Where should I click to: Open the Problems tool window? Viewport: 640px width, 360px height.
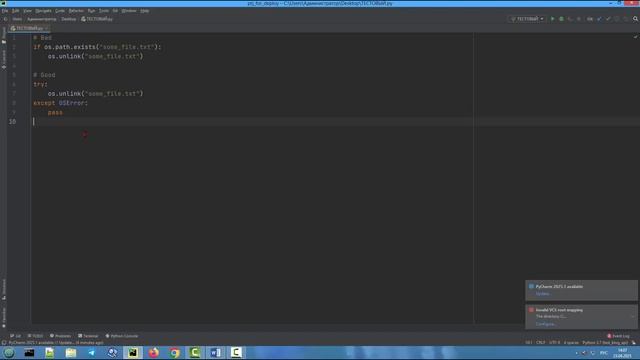(x=60, y=336)
